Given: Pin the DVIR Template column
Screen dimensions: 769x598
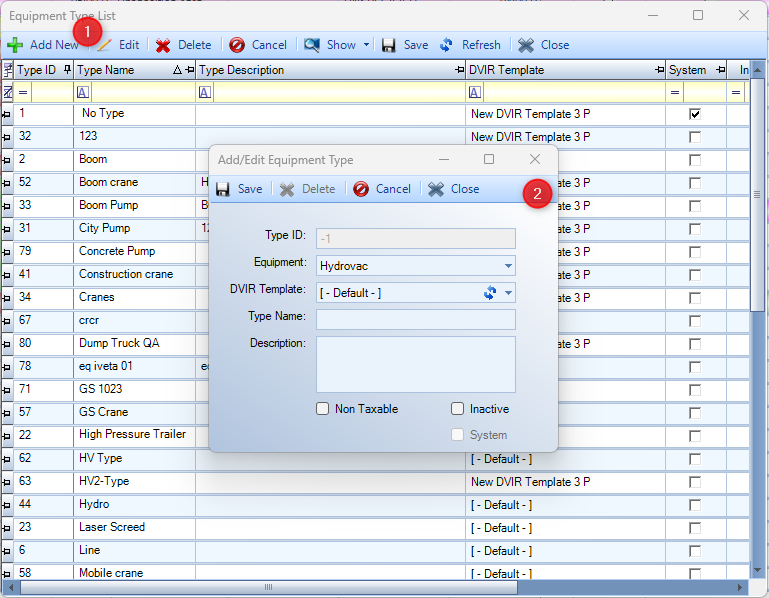Looking at the screenshot, I should click(660, 70).
